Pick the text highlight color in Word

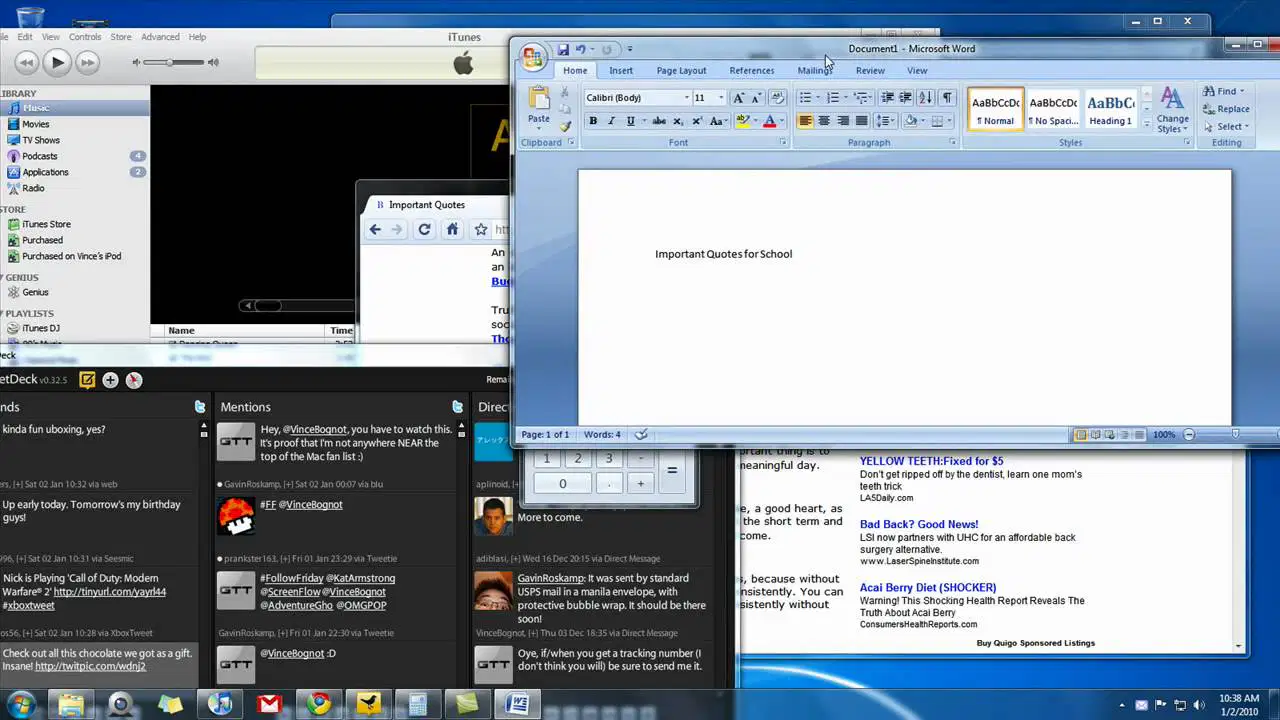[742, 121]
